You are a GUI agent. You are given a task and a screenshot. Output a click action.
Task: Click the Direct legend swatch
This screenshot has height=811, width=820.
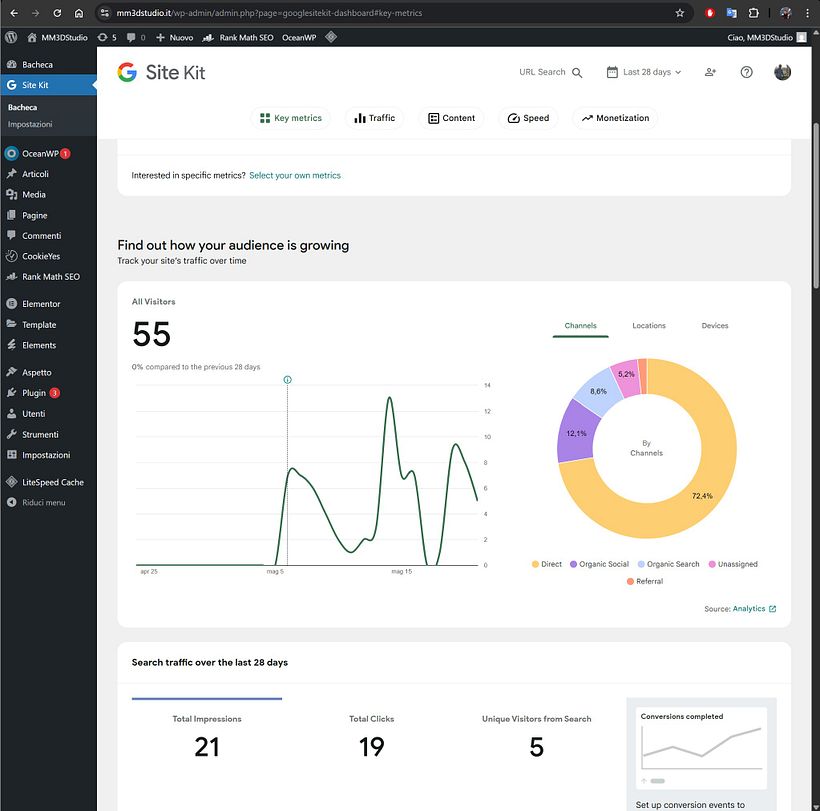coord(535,564)
